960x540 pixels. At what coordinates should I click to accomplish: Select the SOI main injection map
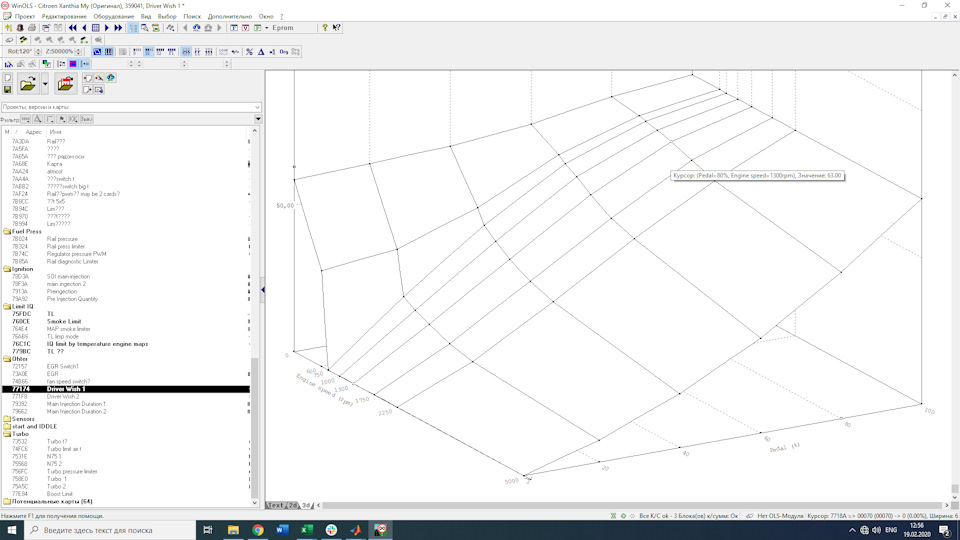click(x=69, y=277)
